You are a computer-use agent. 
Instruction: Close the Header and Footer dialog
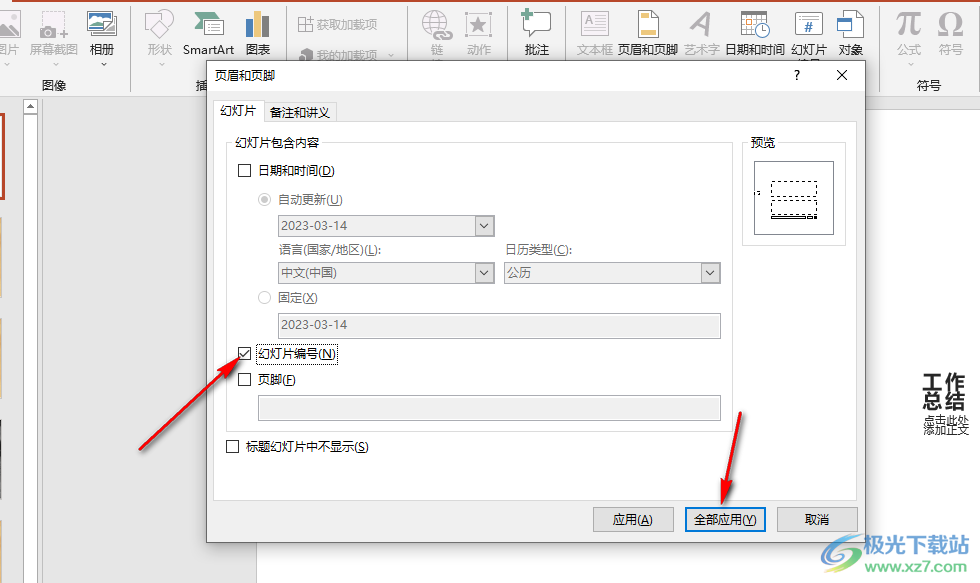coord(842,75)
